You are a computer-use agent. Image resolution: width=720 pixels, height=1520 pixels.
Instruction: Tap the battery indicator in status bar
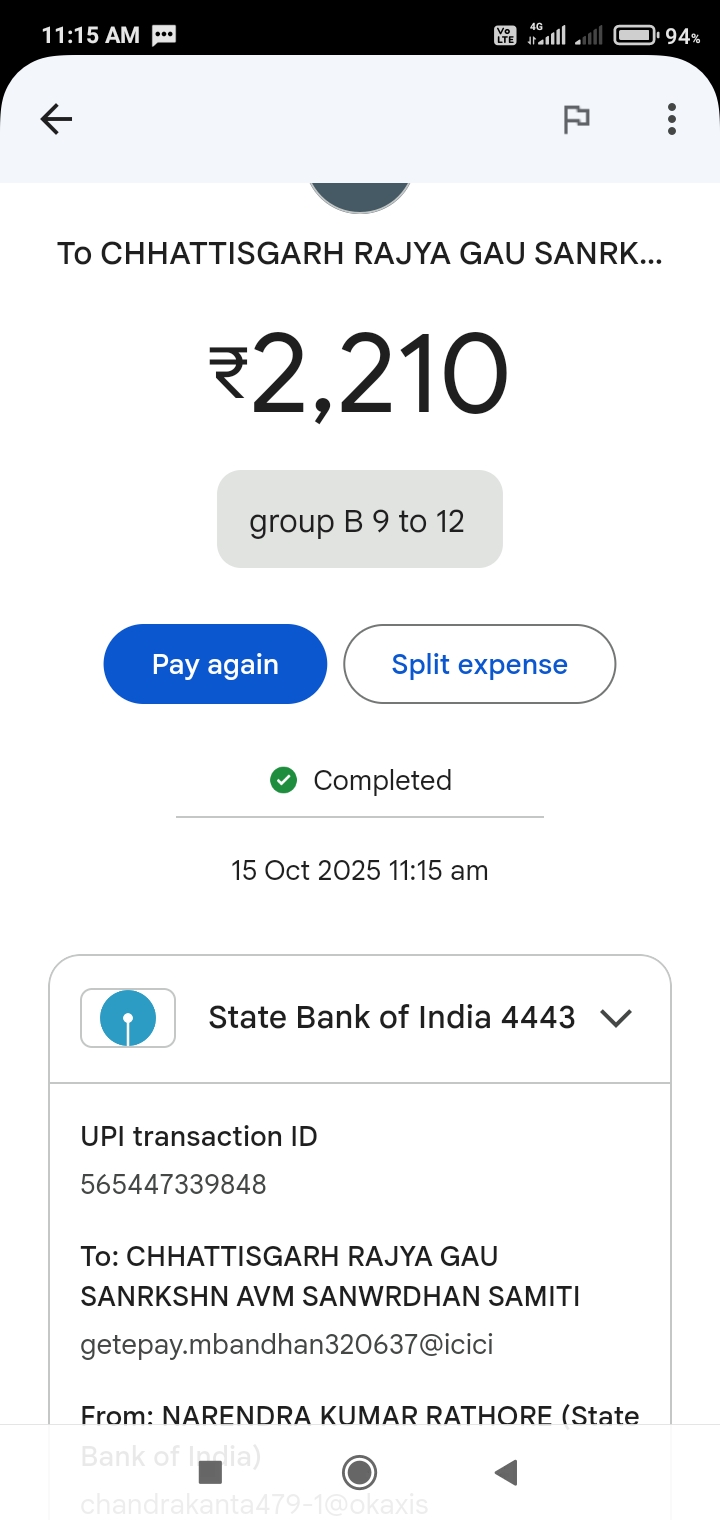[636, 36]
